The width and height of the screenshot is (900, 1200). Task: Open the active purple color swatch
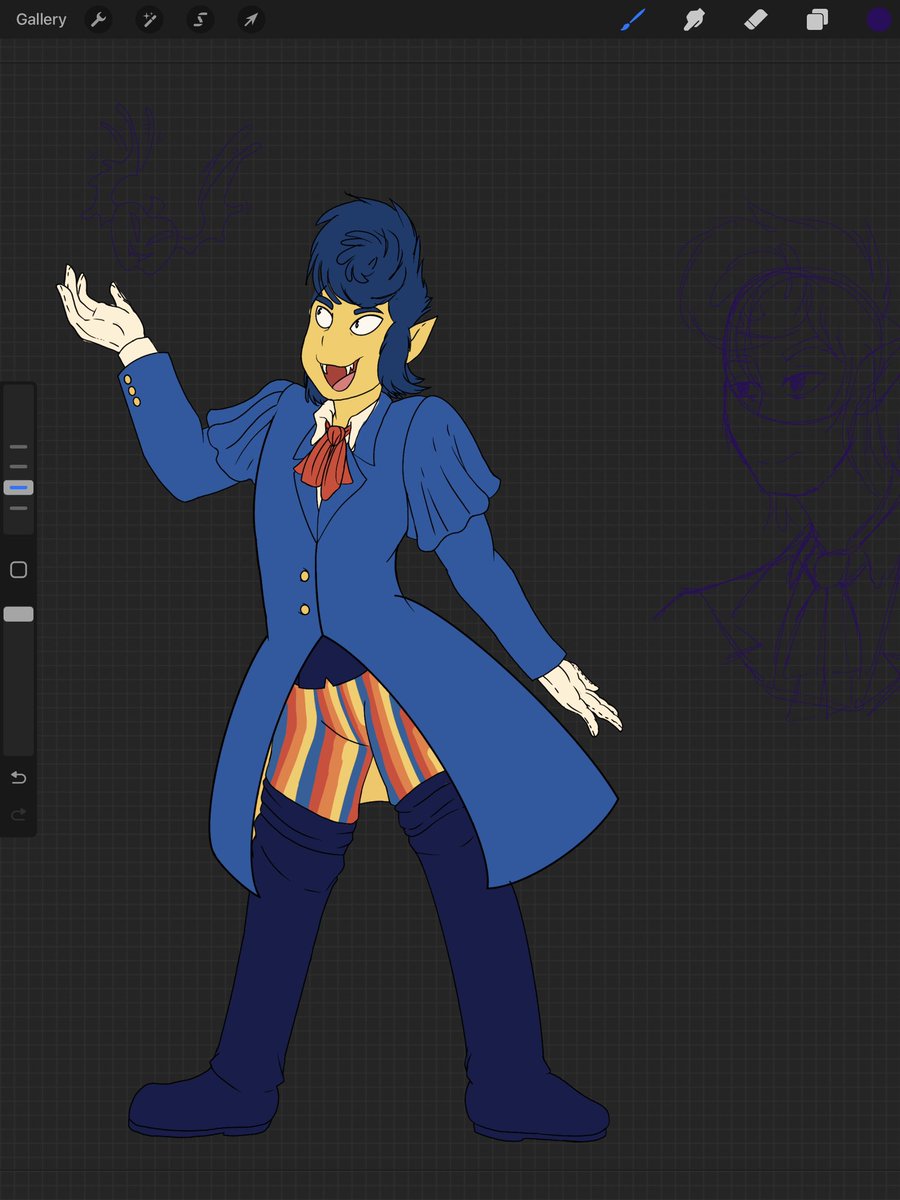[879, 19]
